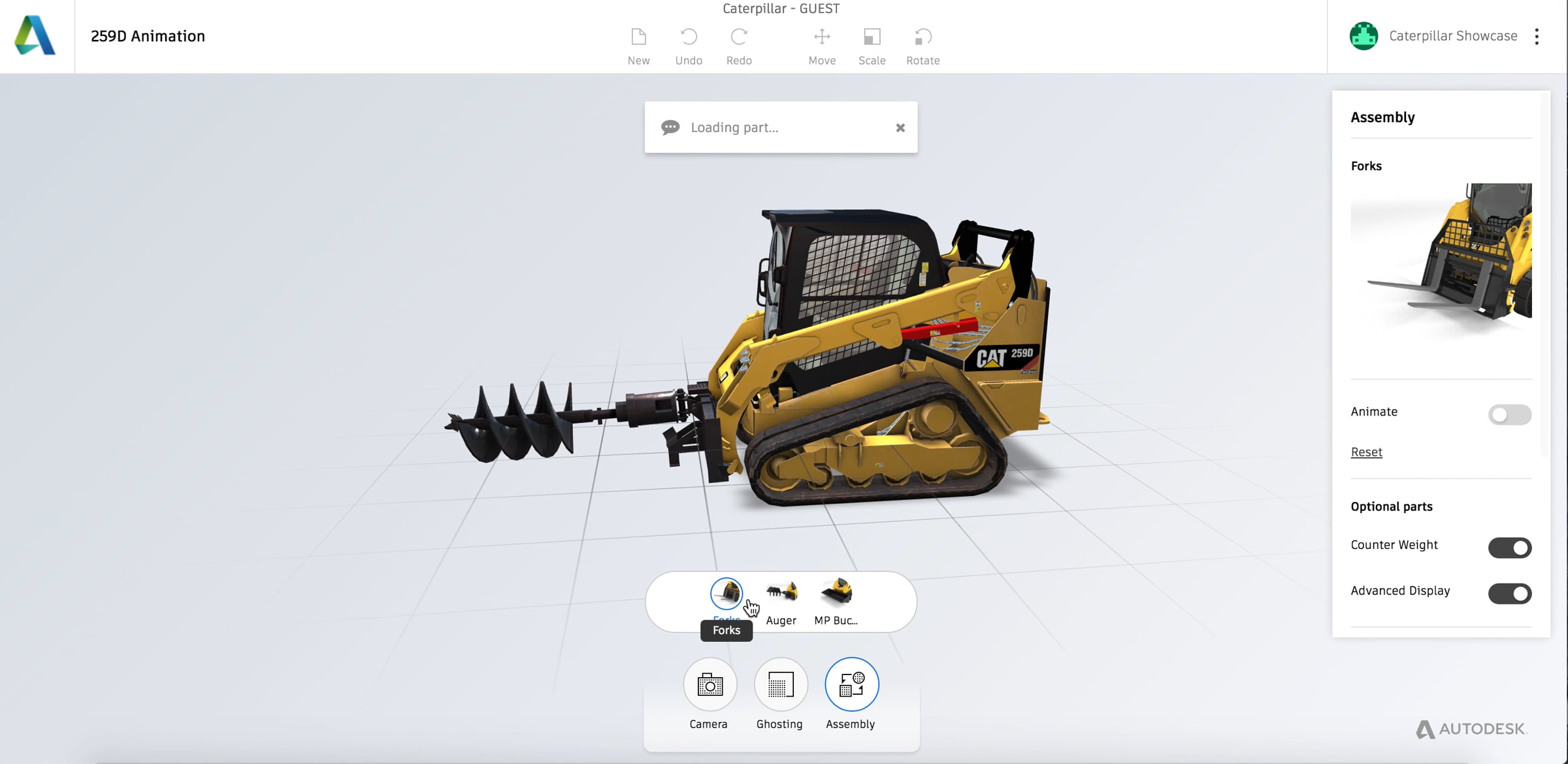Dismiss the Loading part notification

(x=900, y=127)
